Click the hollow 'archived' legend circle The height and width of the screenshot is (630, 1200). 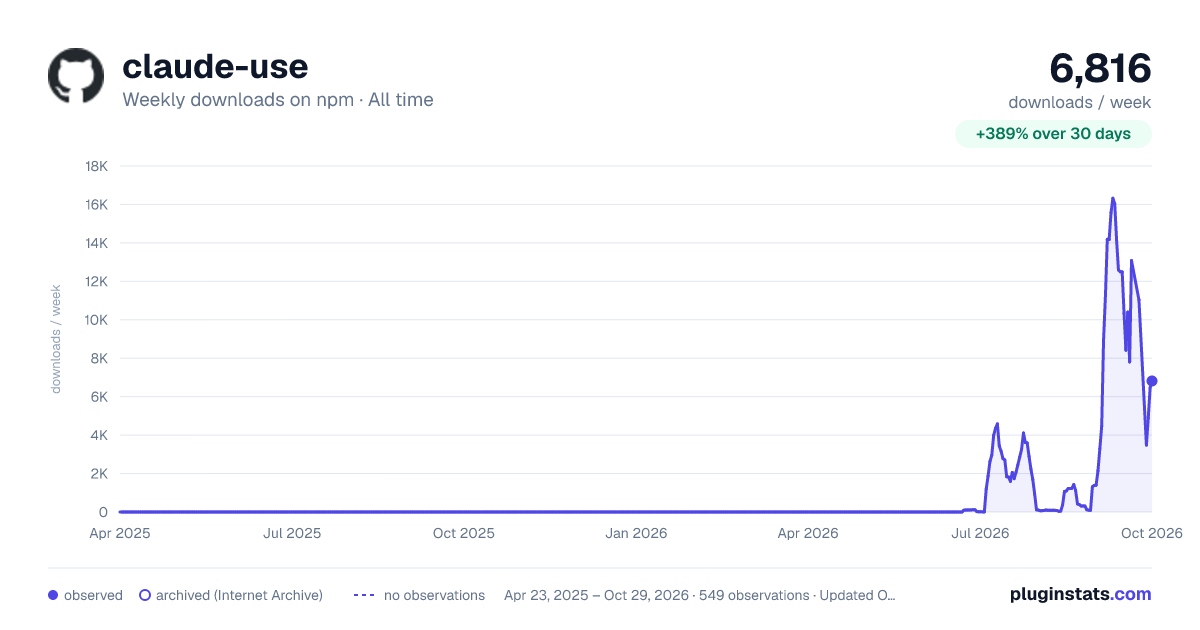(145, 595)
